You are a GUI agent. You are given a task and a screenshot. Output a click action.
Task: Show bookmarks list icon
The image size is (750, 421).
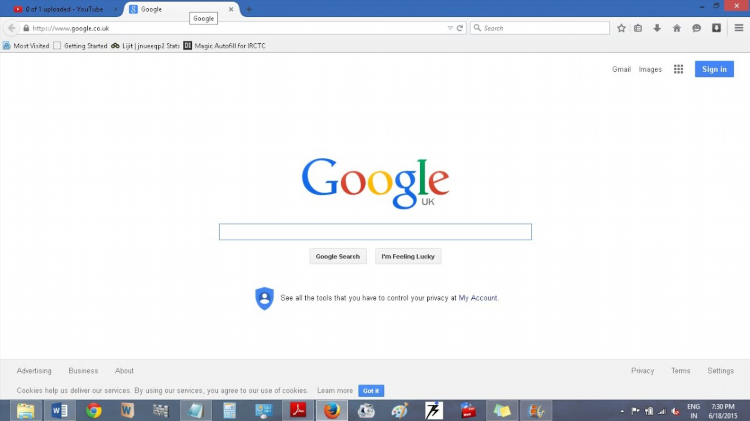click(x=638, y=28)
